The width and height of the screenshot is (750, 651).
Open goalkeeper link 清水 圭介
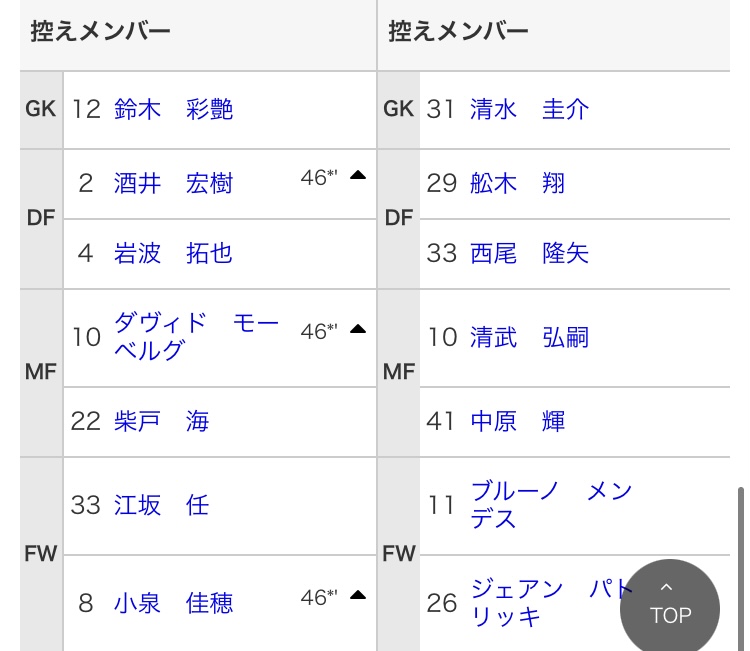click(529, 109)
